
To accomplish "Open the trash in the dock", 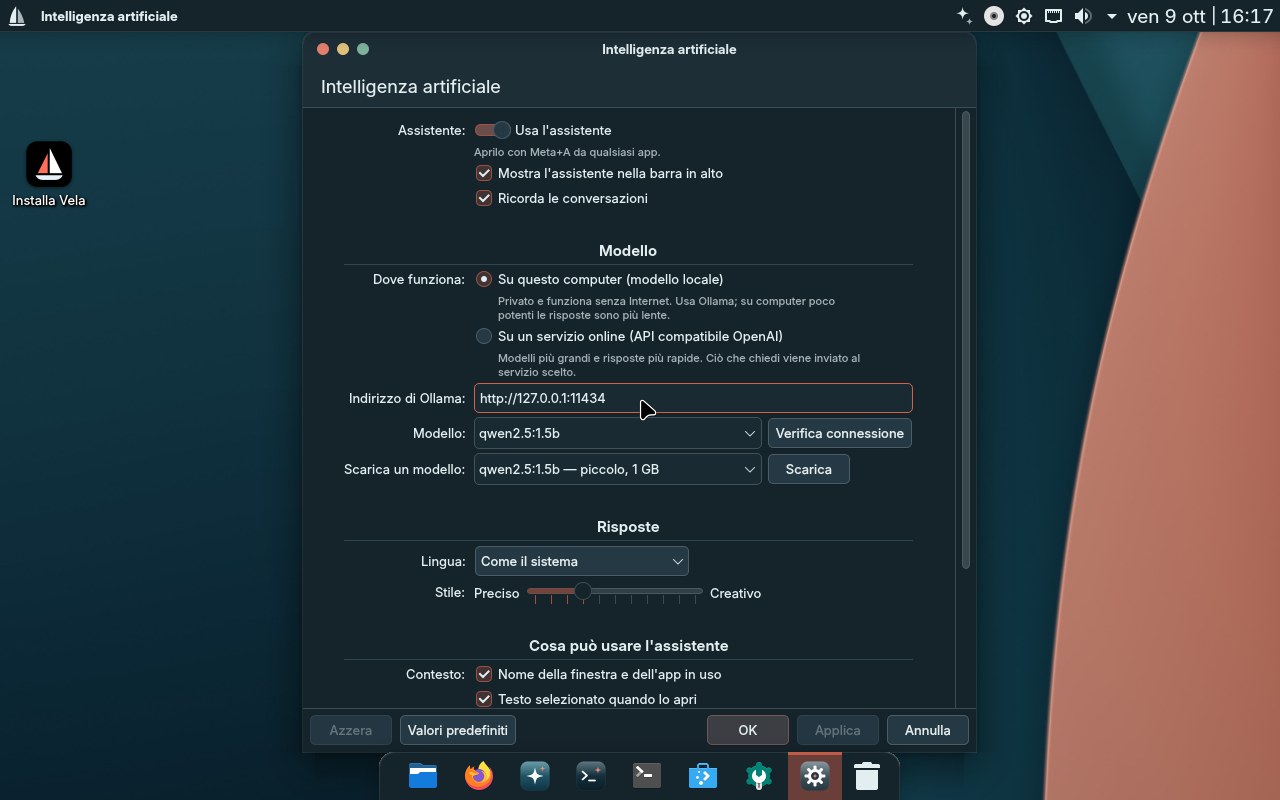I will pyautogui.click(x=867, y=775).
